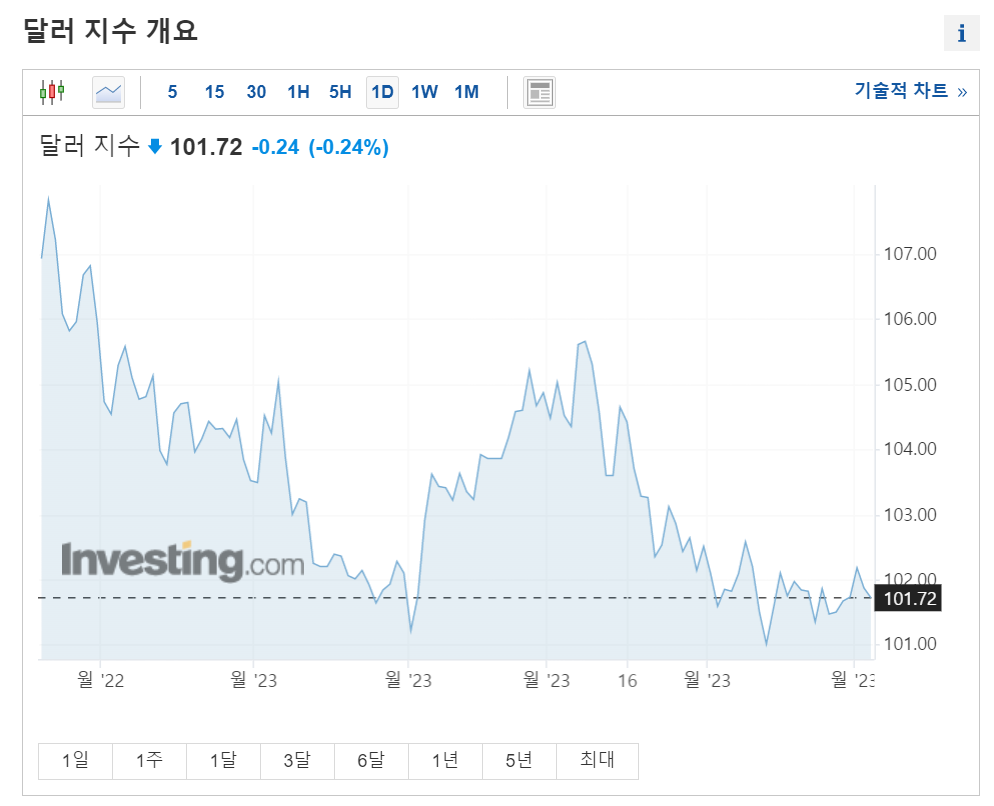Screen dimensions: 994x806
Task: Switch to candlestick chart type
Action: tap(52, 92)
